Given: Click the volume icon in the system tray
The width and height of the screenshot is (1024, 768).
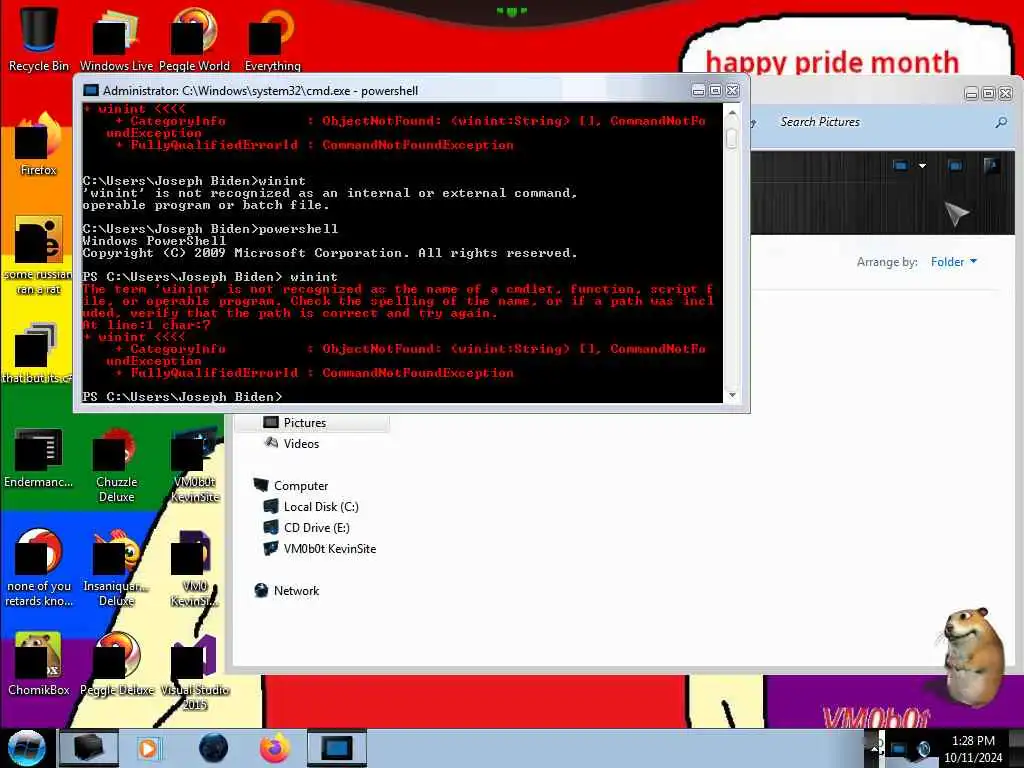Looking at the screenshot, I should tap(923, 748).
